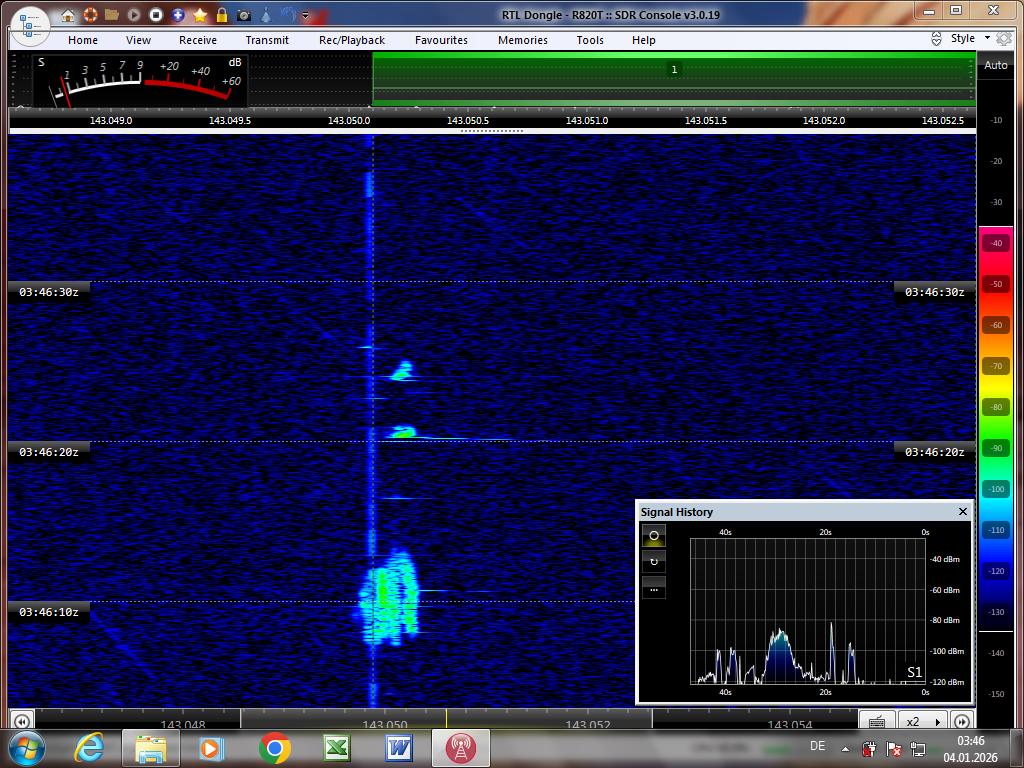Viewport: 1024px width, 768px height.
Task: Click the bottom-left rewind arrow button
Action: coord(22,722)
